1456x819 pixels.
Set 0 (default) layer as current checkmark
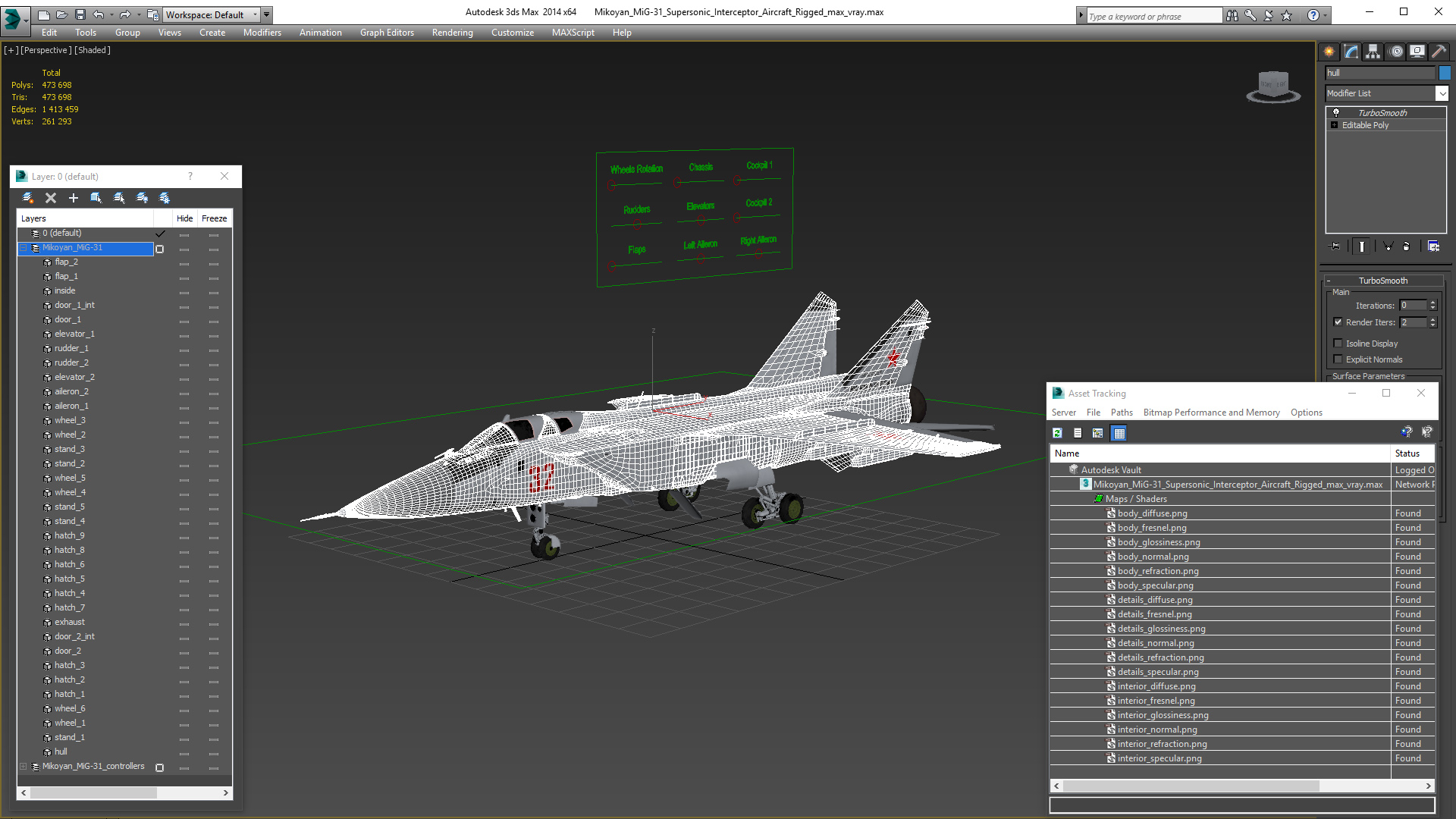(x=160, y=234)
